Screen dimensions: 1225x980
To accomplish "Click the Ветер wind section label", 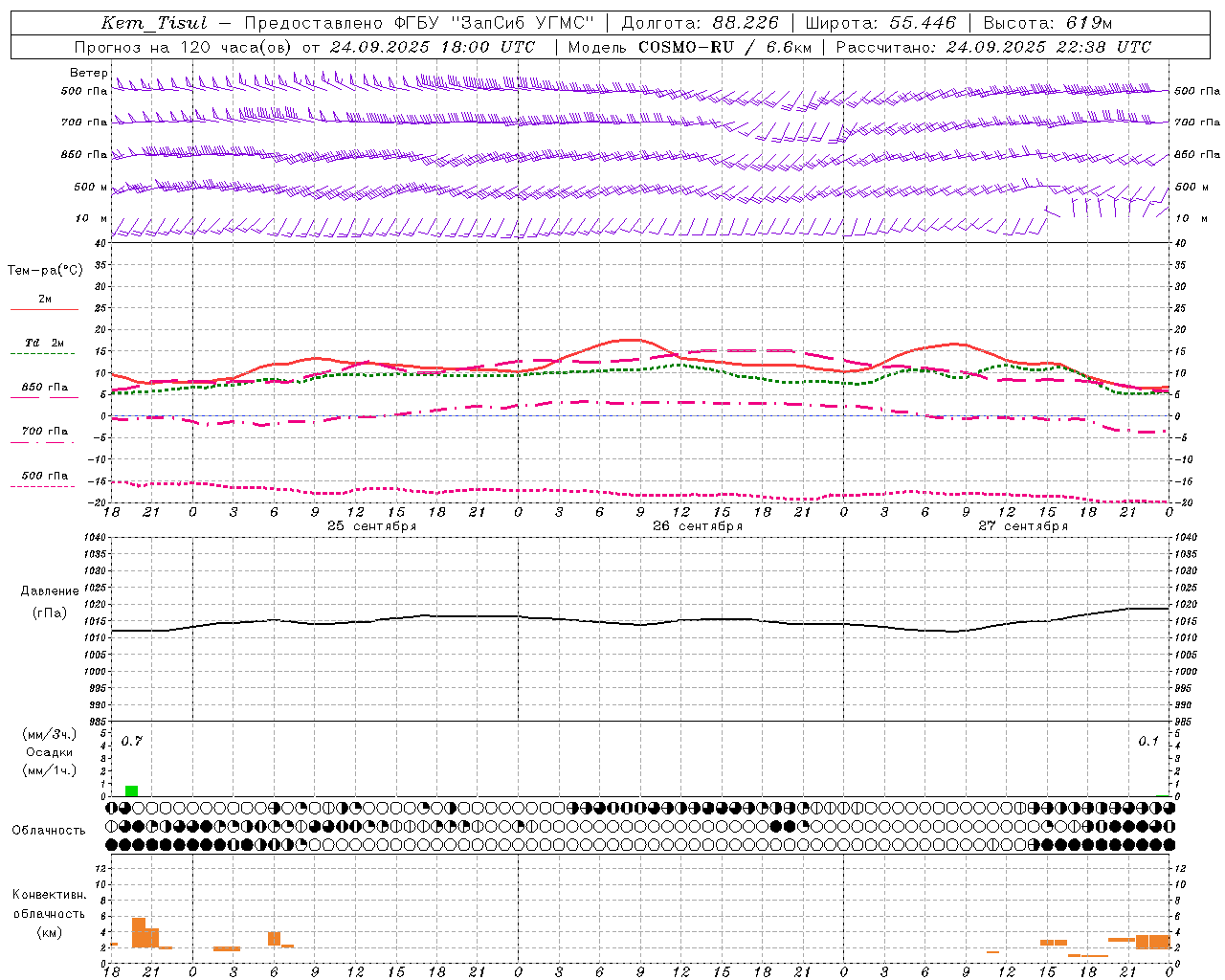I will point(88,73).
